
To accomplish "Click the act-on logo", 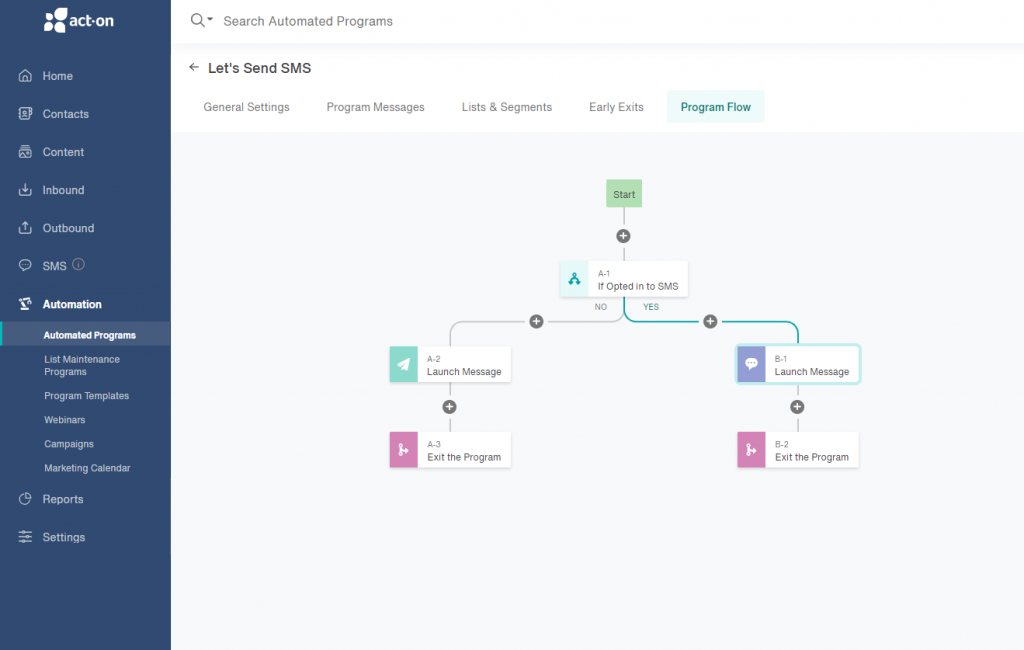I will (x=78, y=19).
